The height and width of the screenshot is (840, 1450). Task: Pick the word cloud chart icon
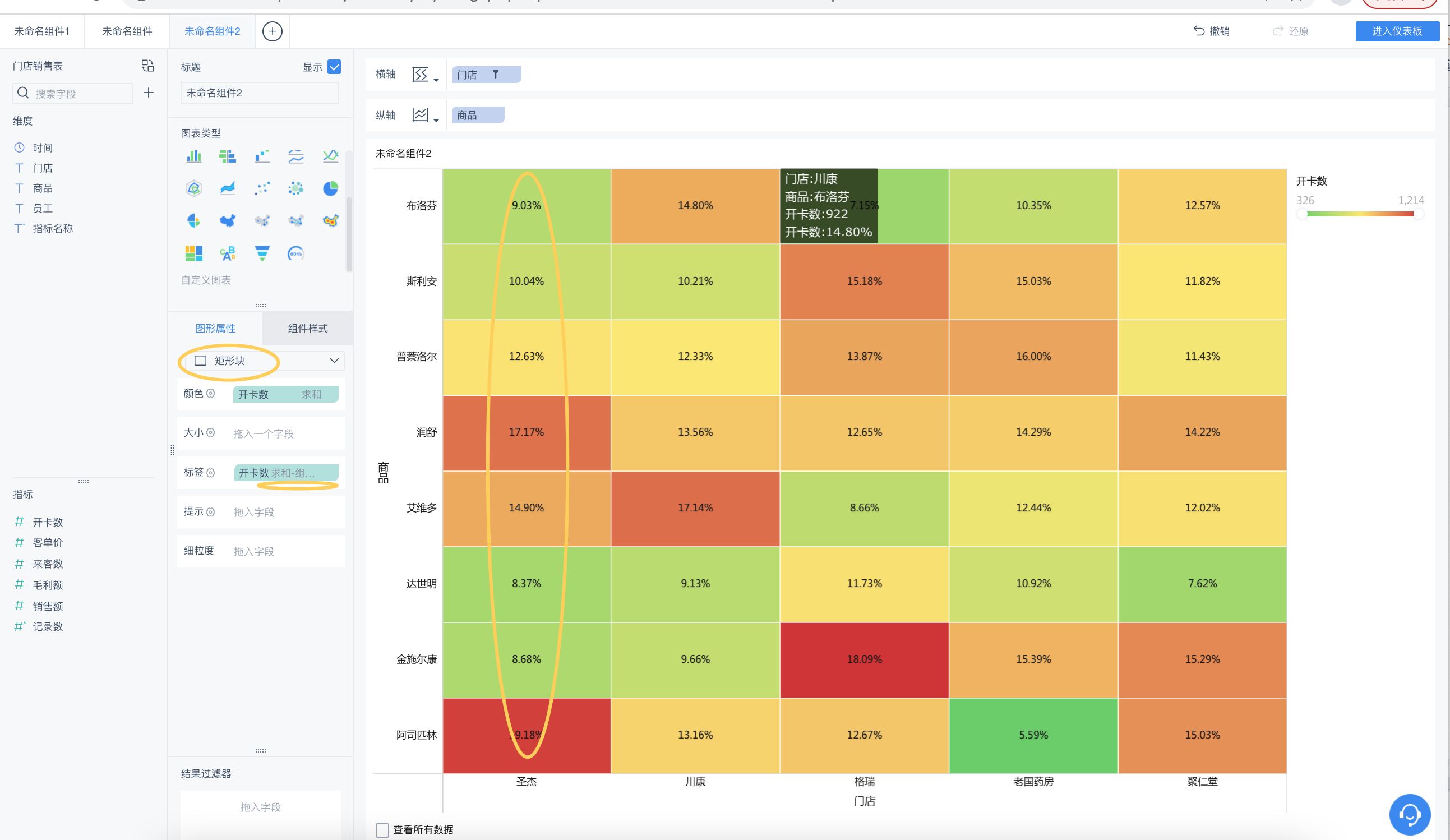(228, 253)
